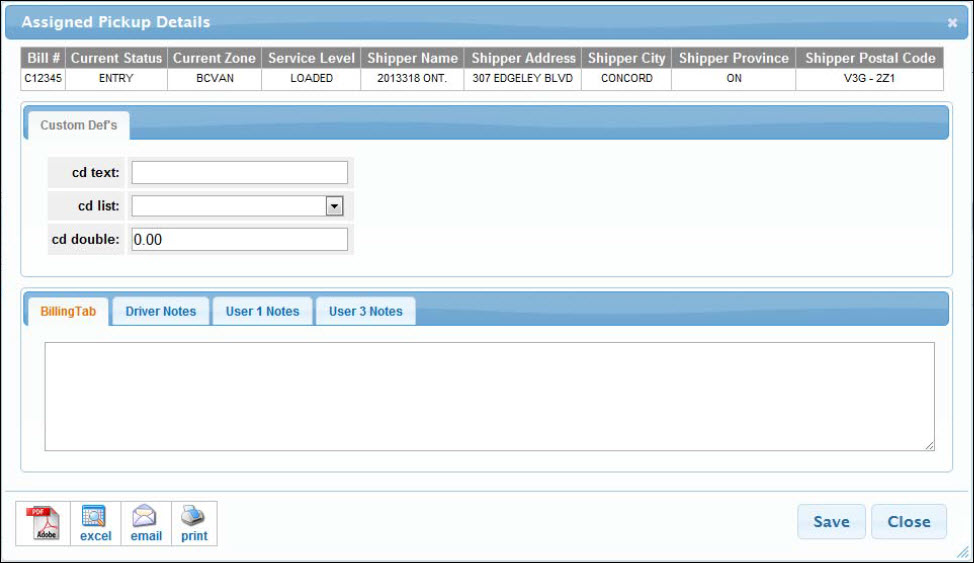974x563 pixels.
Task: Click the dialog resize grip in corner
Action: tap(963, 551)
